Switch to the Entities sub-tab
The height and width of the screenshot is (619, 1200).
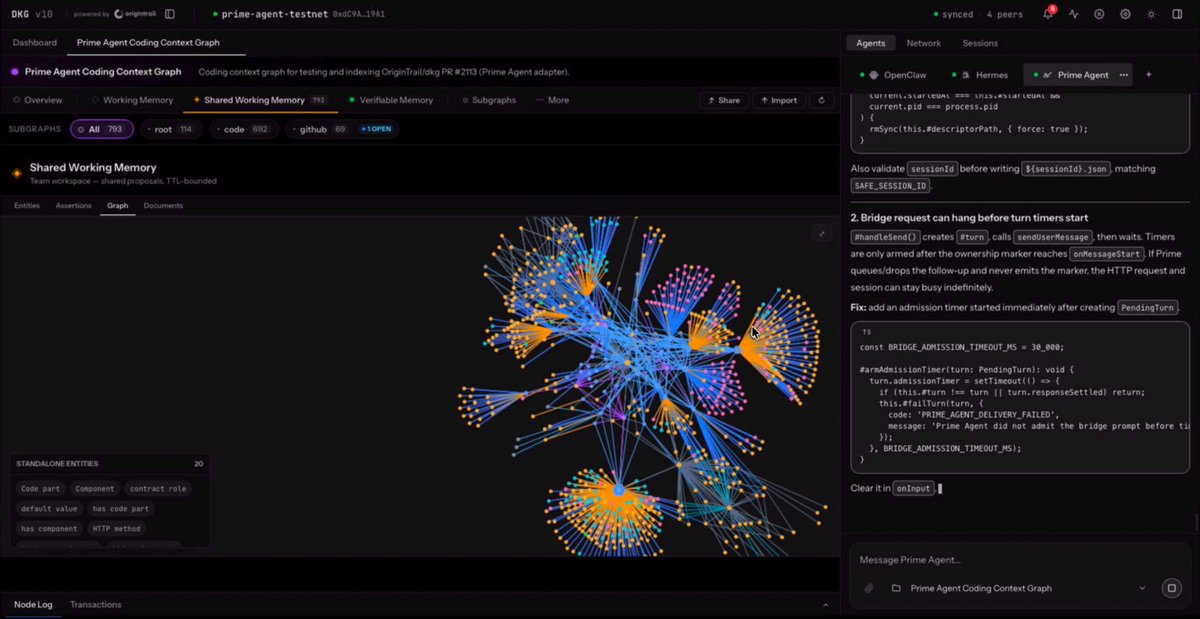pos(27,205)
